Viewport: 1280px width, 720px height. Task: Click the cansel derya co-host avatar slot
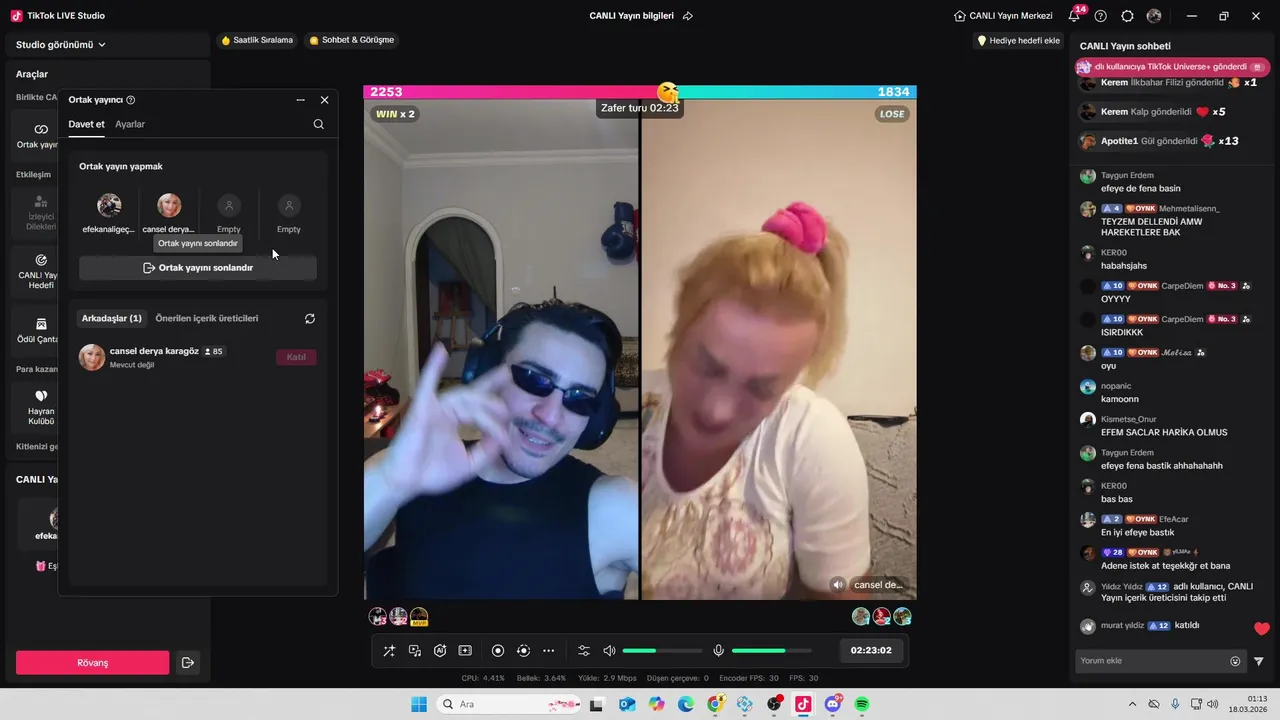click(169, 205)
